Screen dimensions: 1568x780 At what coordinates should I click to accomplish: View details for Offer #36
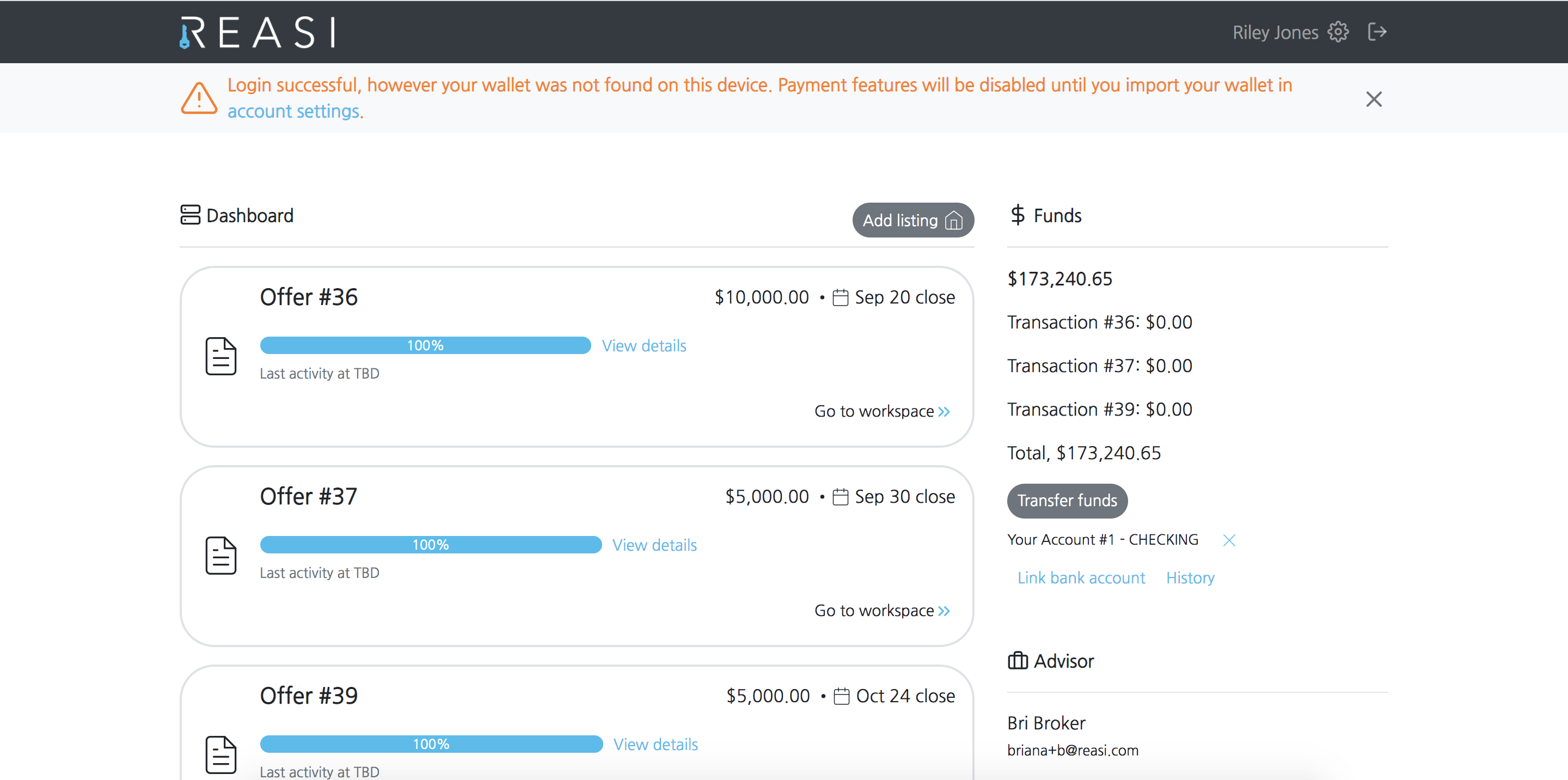[x=644, y=346]
